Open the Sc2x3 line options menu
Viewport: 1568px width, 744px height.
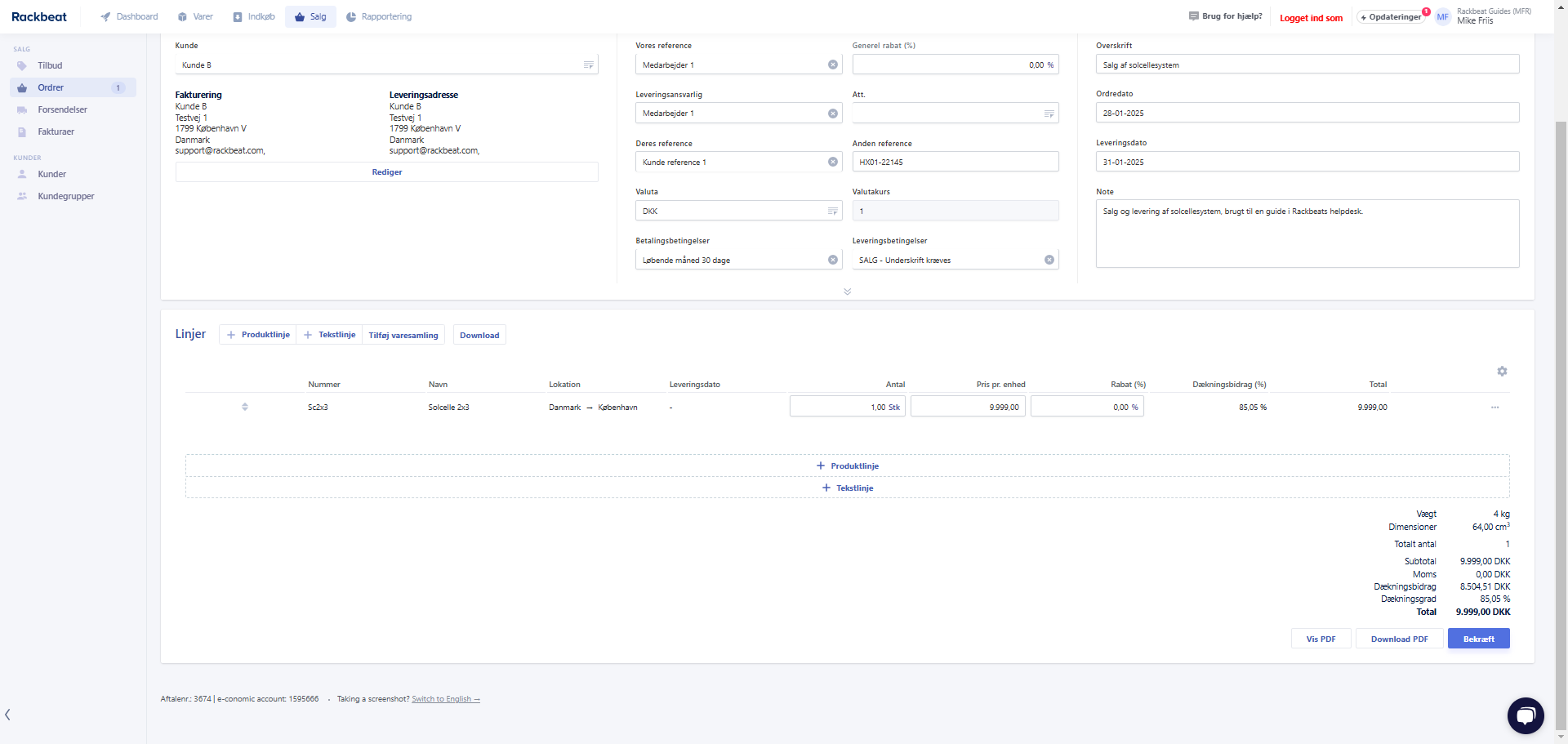1494,408
